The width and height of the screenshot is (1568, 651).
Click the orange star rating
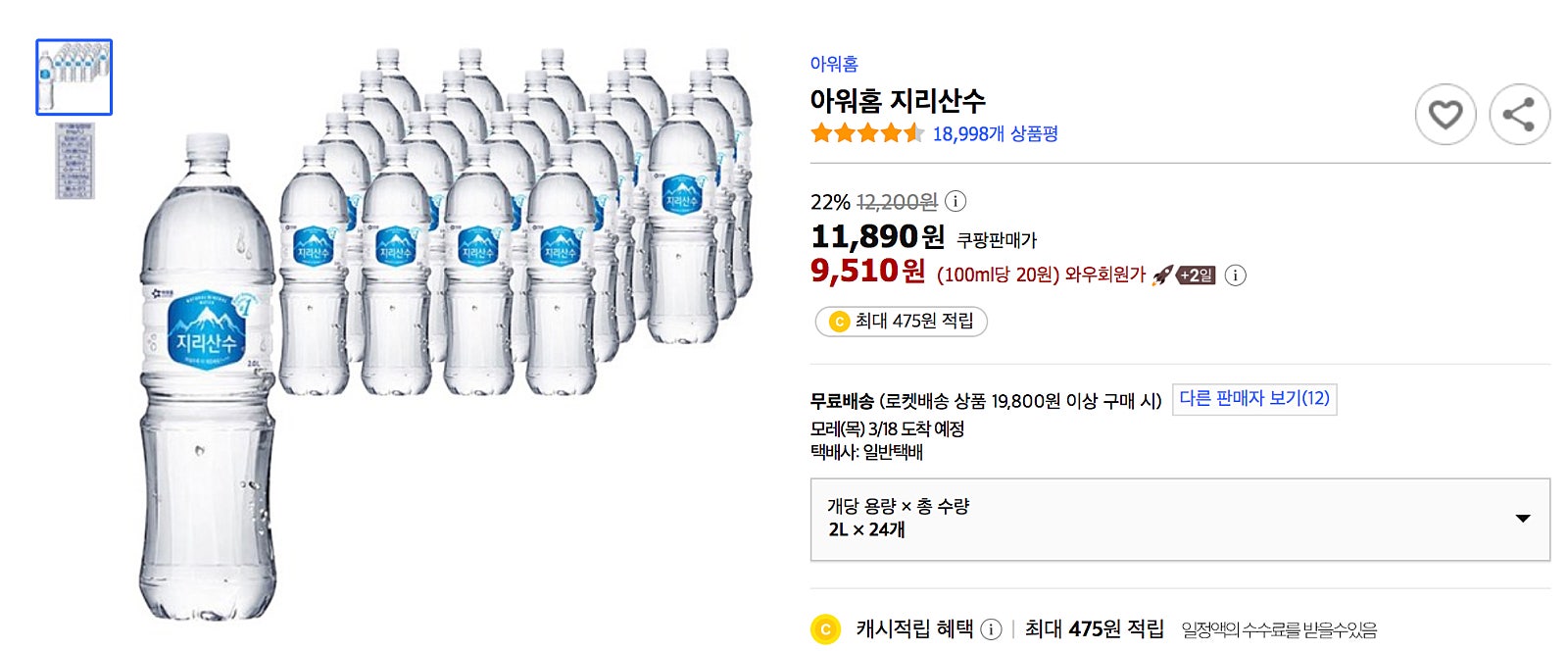(866, 133)
